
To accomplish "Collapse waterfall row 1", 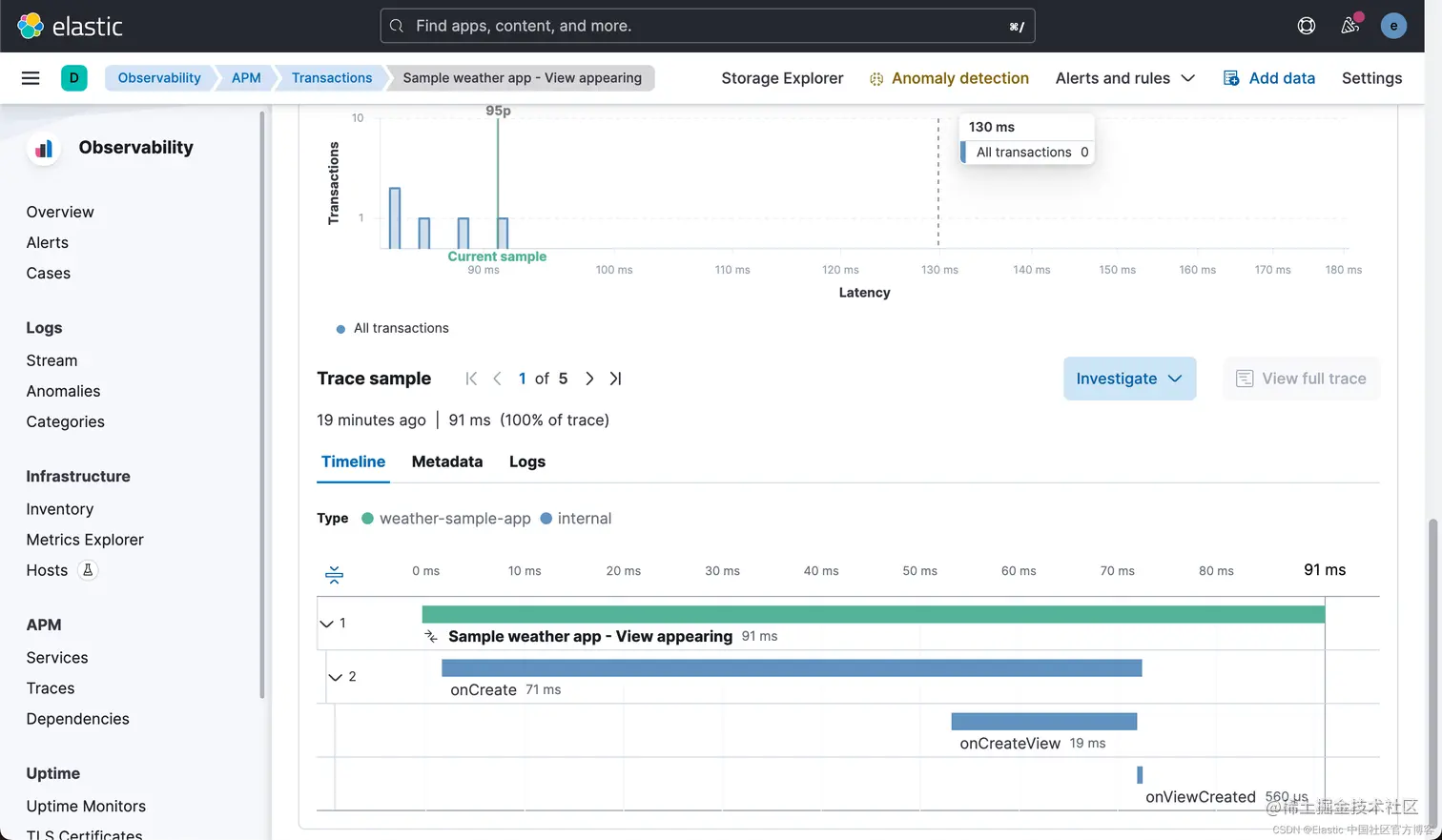I will tap(326, 624).
